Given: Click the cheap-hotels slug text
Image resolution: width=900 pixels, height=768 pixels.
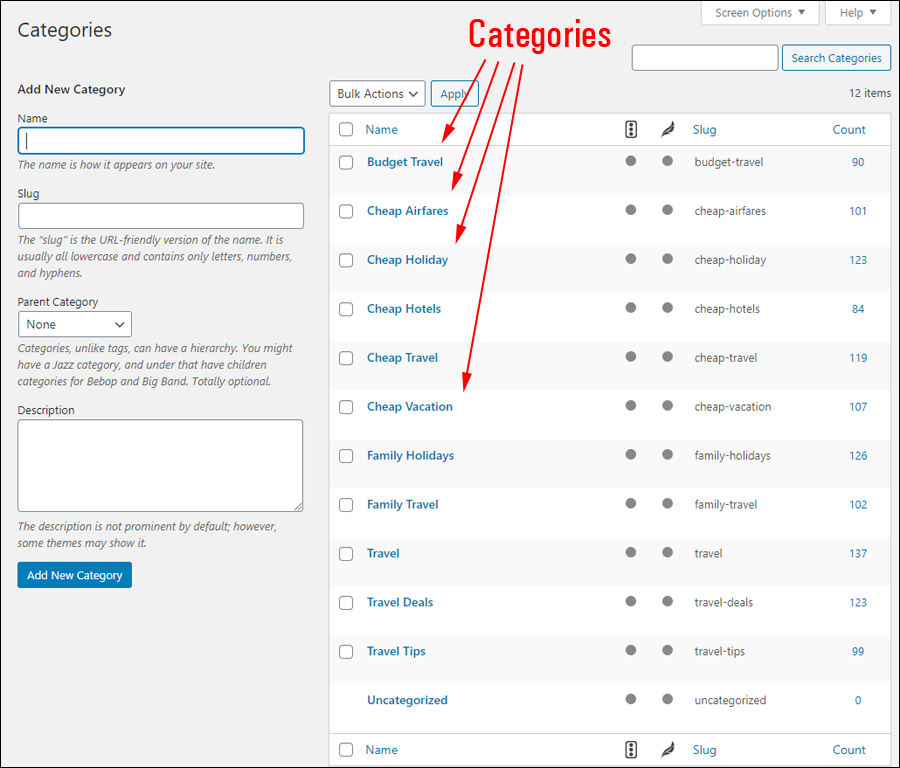Looking at the screenshot, I should [x=727, y=309].
